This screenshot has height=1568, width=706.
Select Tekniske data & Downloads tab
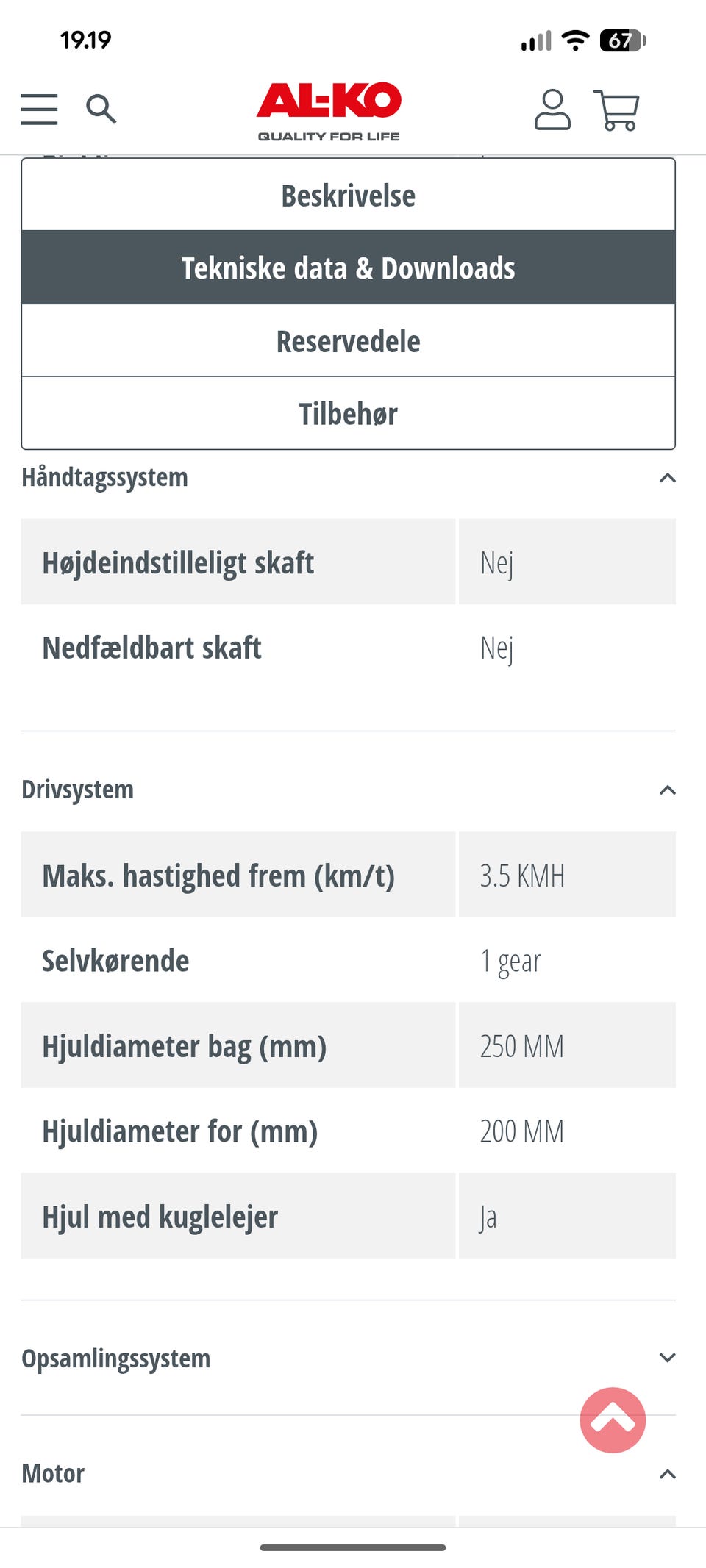(x=348, y=268)
